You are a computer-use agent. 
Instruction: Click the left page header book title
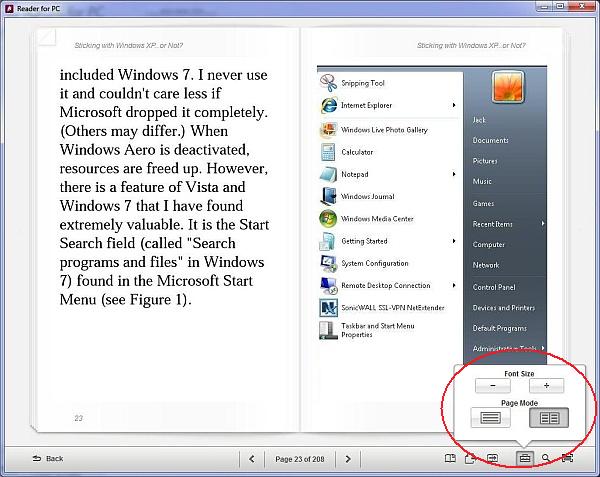pyautogui.click(x=129, y=46)
